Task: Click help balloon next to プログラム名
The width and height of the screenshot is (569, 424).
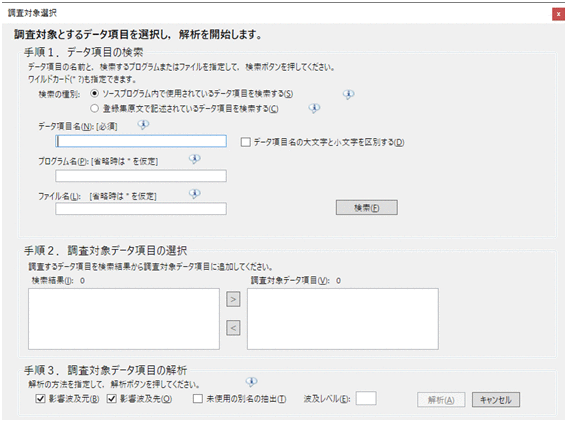Action: click(195, 159)
